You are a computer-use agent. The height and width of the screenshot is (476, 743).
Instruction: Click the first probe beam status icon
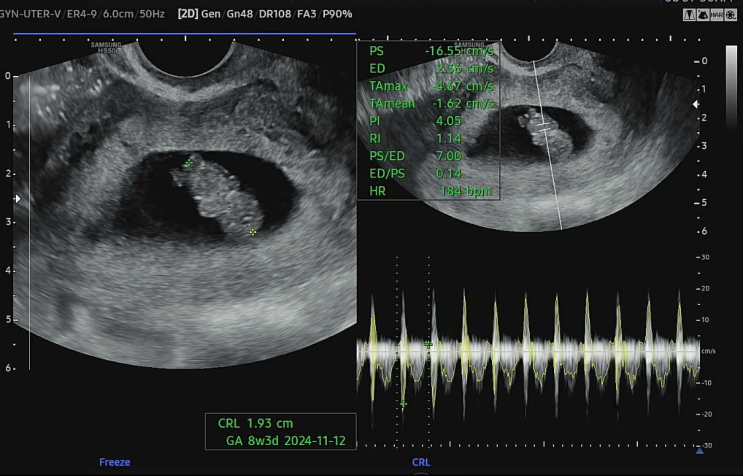pyautogui.click(x=689, y=15)
